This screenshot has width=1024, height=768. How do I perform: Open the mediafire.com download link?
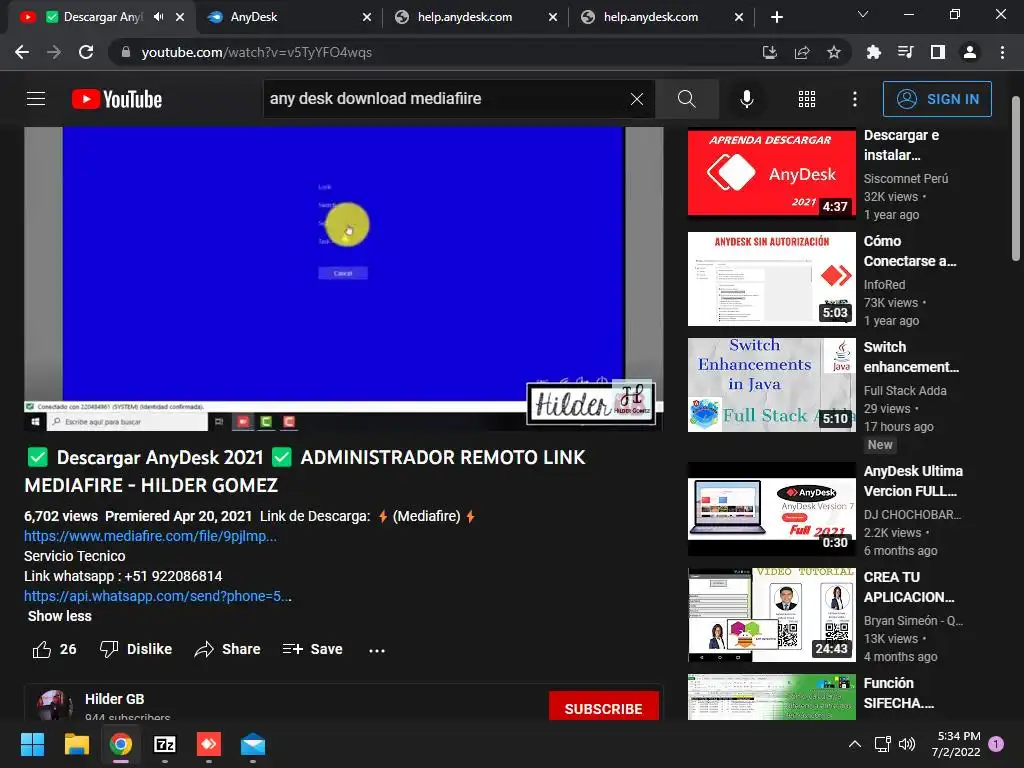pyautogui.click(x=150, y=536)
